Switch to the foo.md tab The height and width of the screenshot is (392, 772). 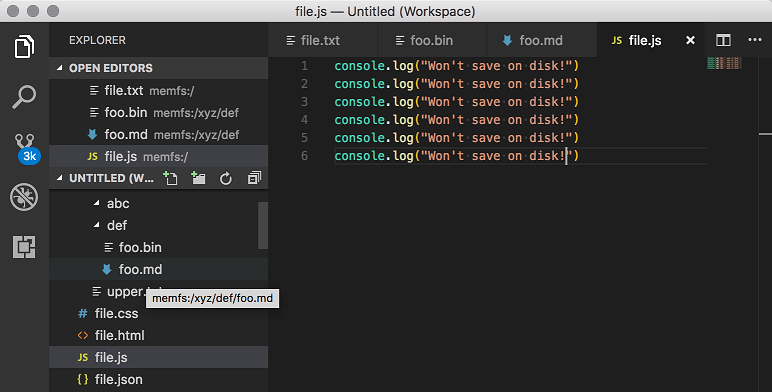(x=542, y=40)
